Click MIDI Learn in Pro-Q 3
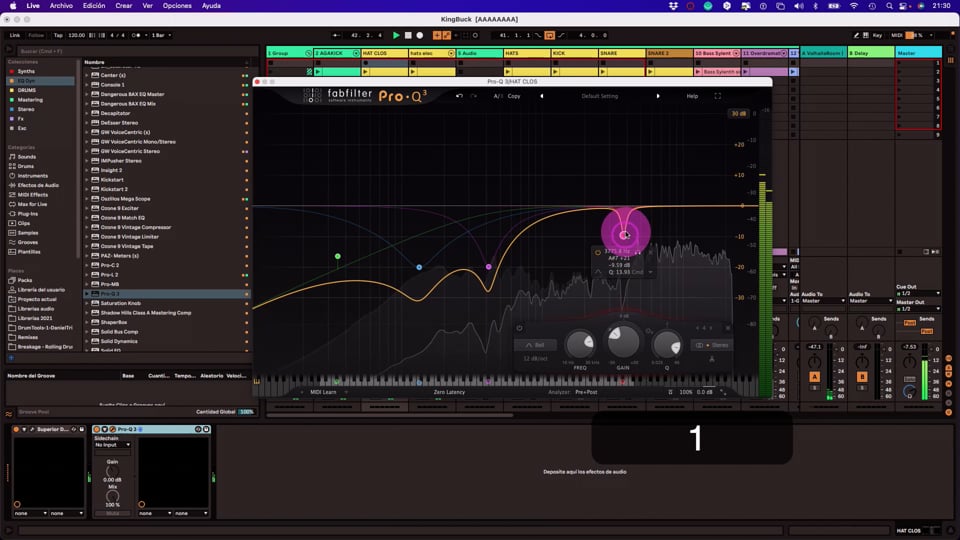The height and width of the screenshot is (540, 960). [x=323, y=392]
